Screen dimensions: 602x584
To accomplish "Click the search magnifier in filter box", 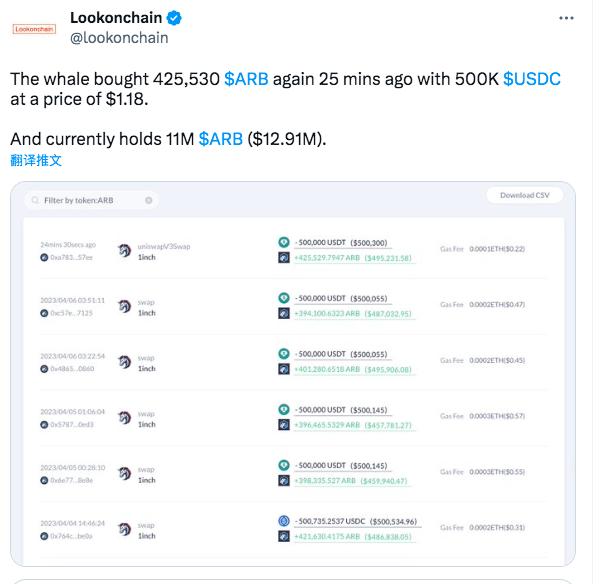I will point(35,200).
